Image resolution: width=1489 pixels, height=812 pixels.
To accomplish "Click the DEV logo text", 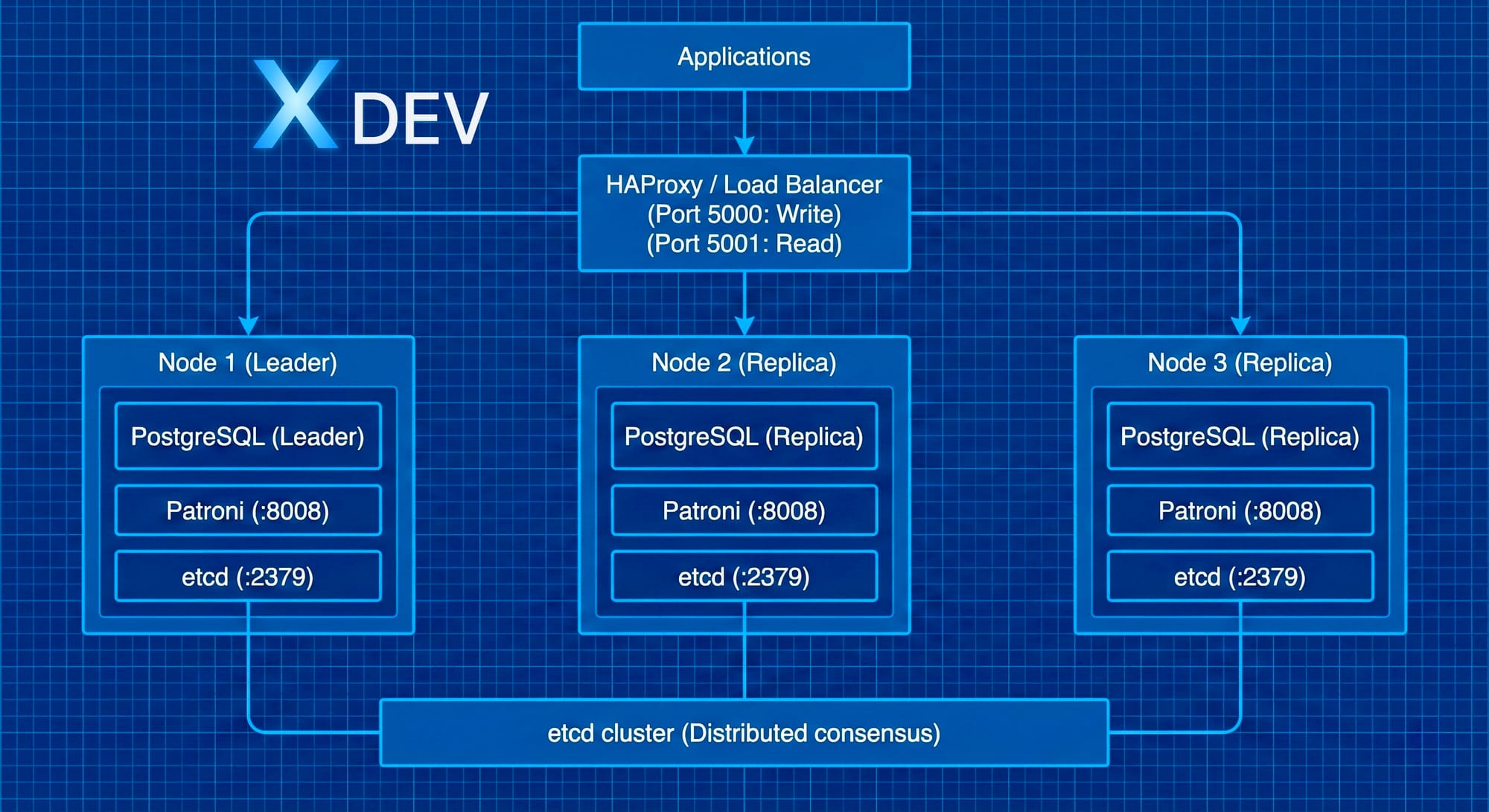I will [420, 119].
